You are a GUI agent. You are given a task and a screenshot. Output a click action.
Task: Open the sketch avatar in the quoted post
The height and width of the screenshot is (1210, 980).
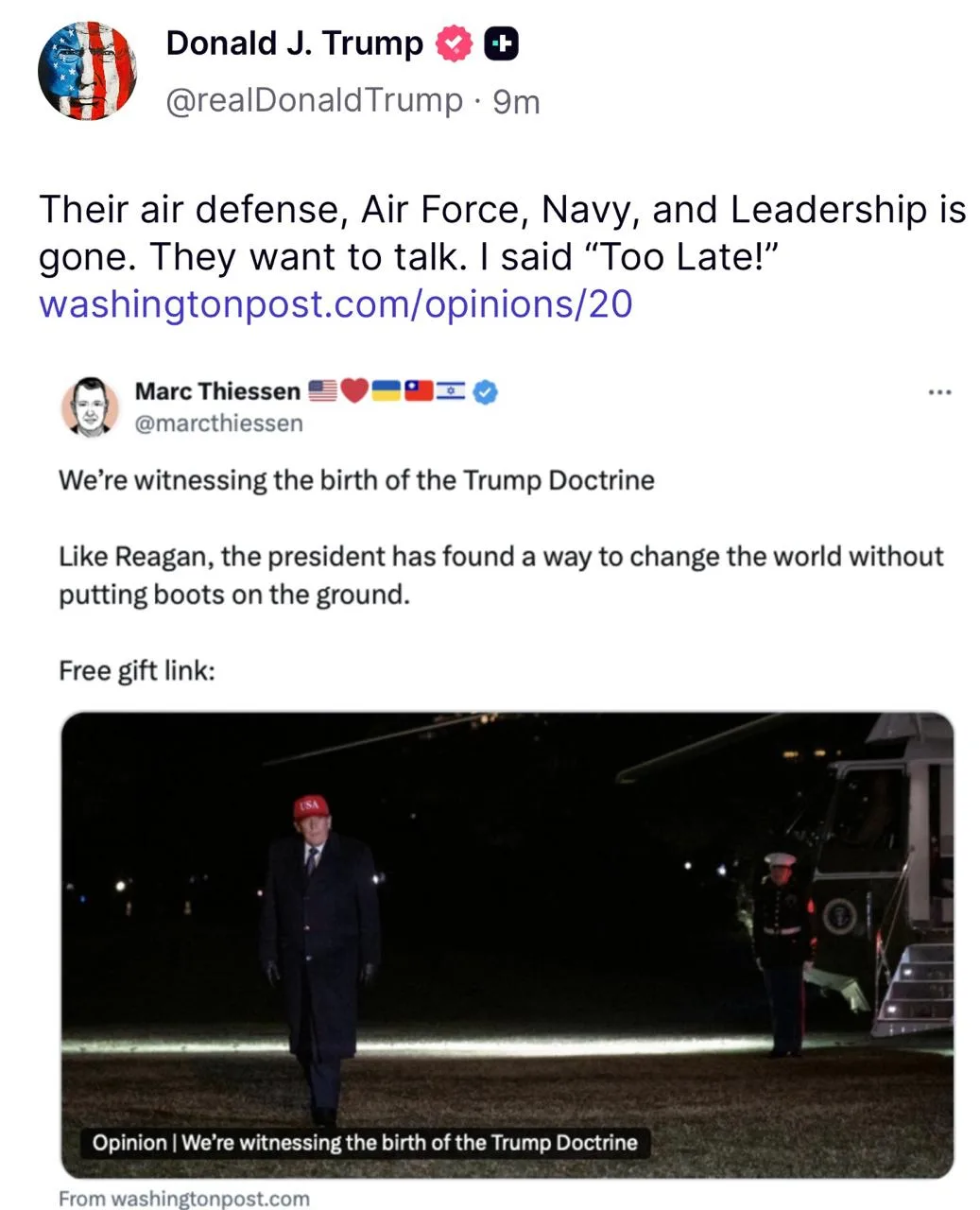[90, 407]
